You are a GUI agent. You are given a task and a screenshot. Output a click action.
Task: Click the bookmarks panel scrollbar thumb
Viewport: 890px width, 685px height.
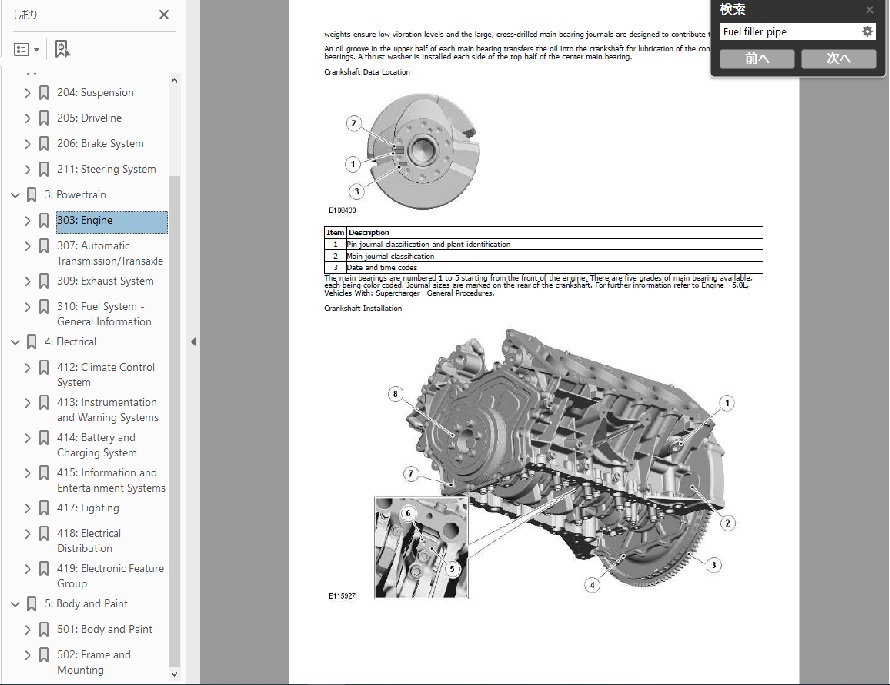click(174, 420)
